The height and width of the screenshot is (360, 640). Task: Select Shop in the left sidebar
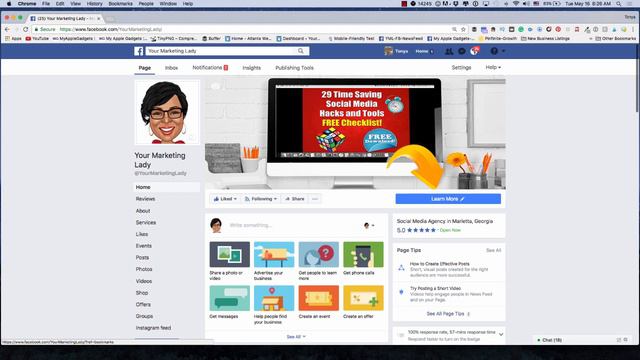(142, 293)
